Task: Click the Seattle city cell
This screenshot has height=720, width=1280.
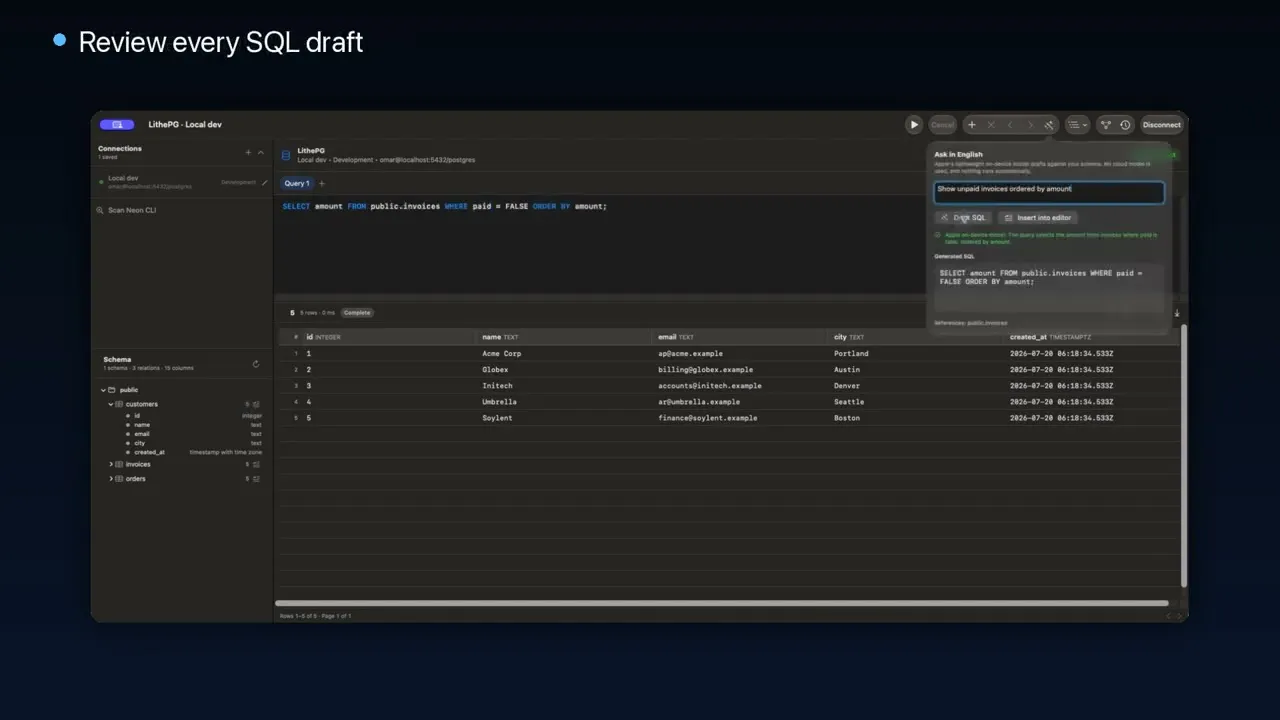Action: tap(849, 402)
